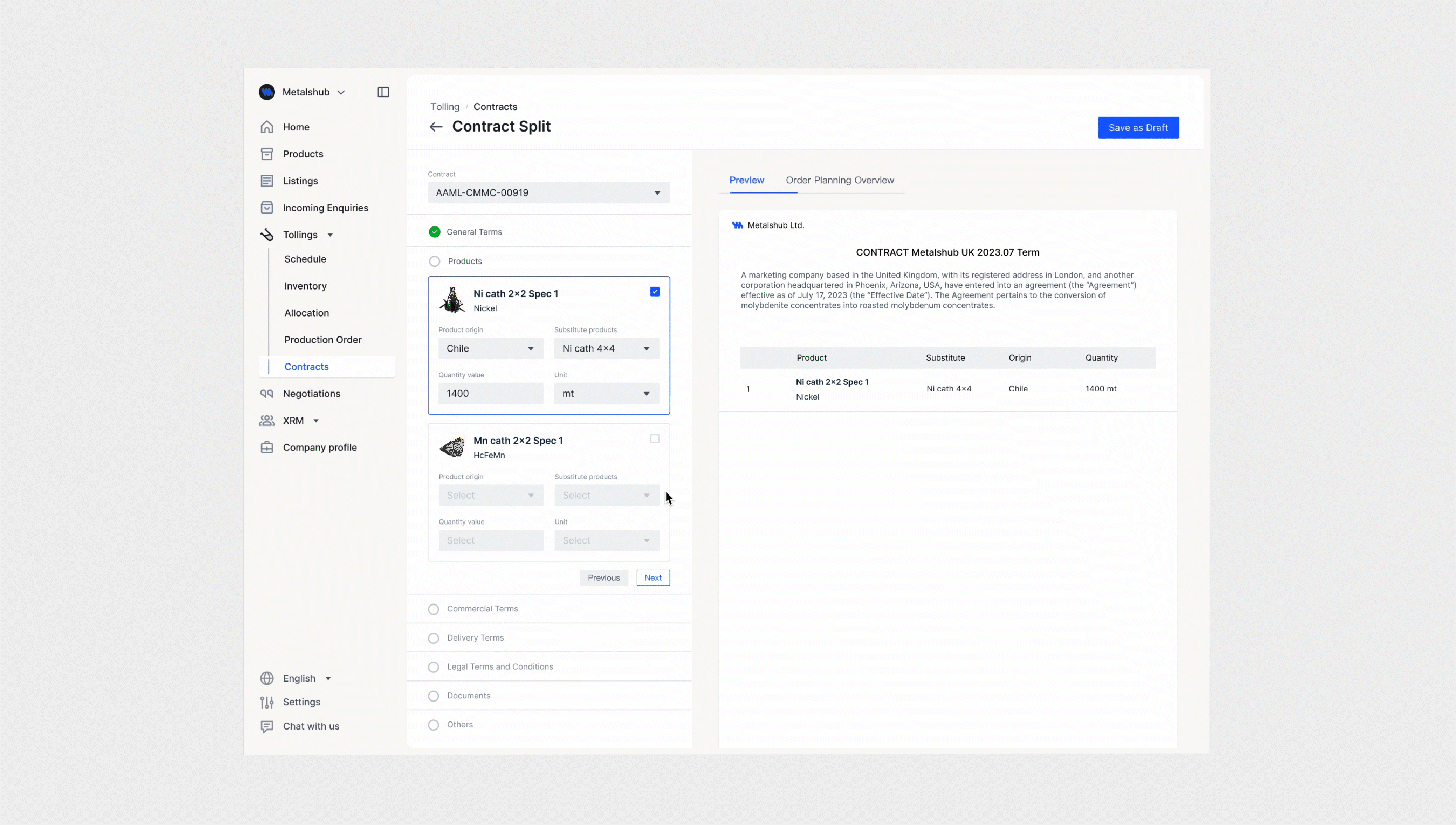Click the Incoming Enquiries icon
The width and height of the screenshot is (1456, 825).
(267, 208)
